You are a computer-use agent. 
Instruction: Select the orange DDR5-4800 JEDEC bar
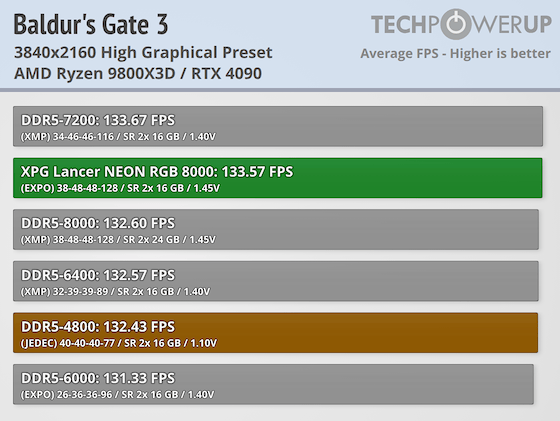click(275, 333)
